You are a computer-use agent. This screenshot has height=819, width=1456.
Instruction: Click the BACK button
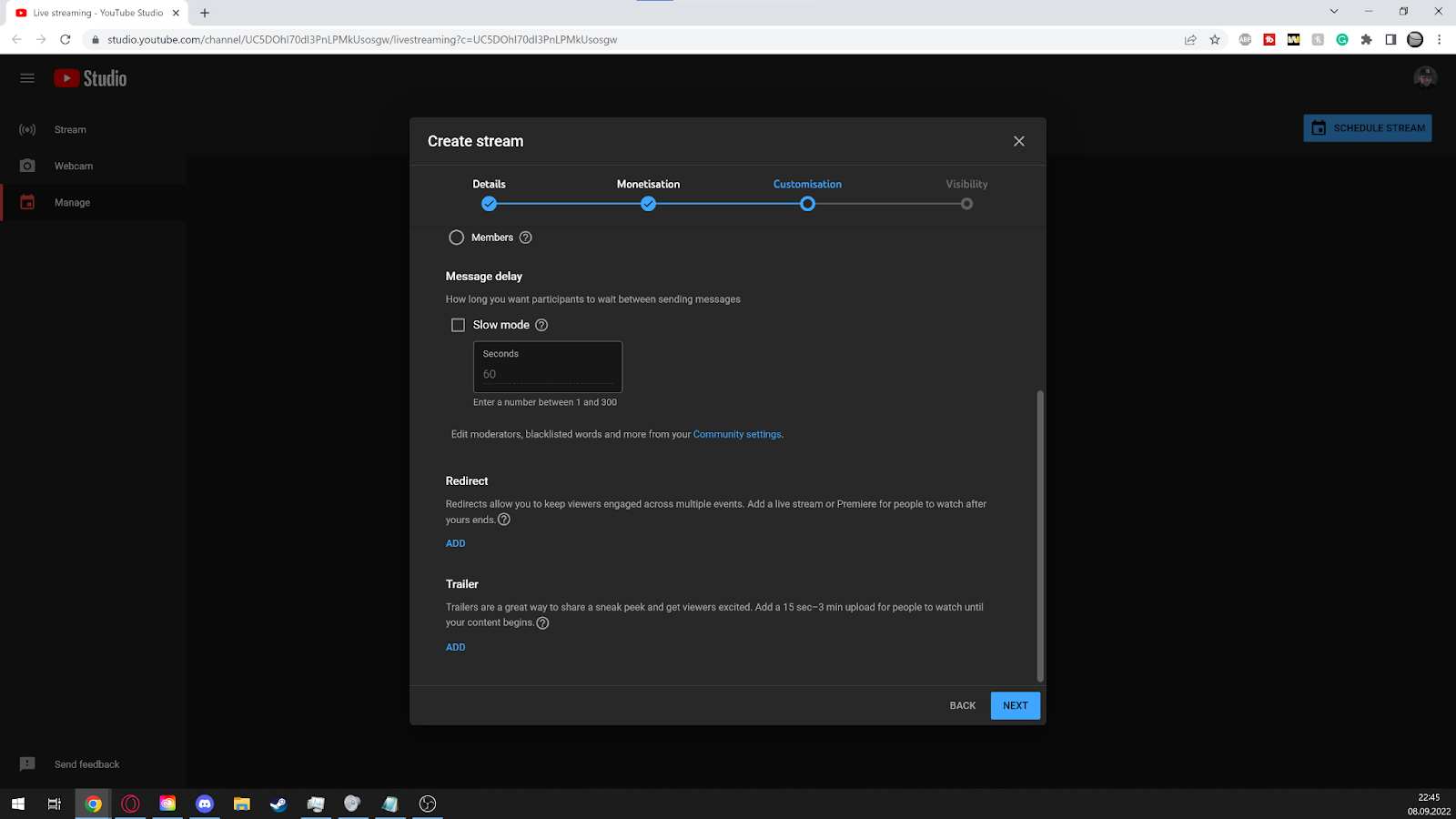[x=963, y=705]
